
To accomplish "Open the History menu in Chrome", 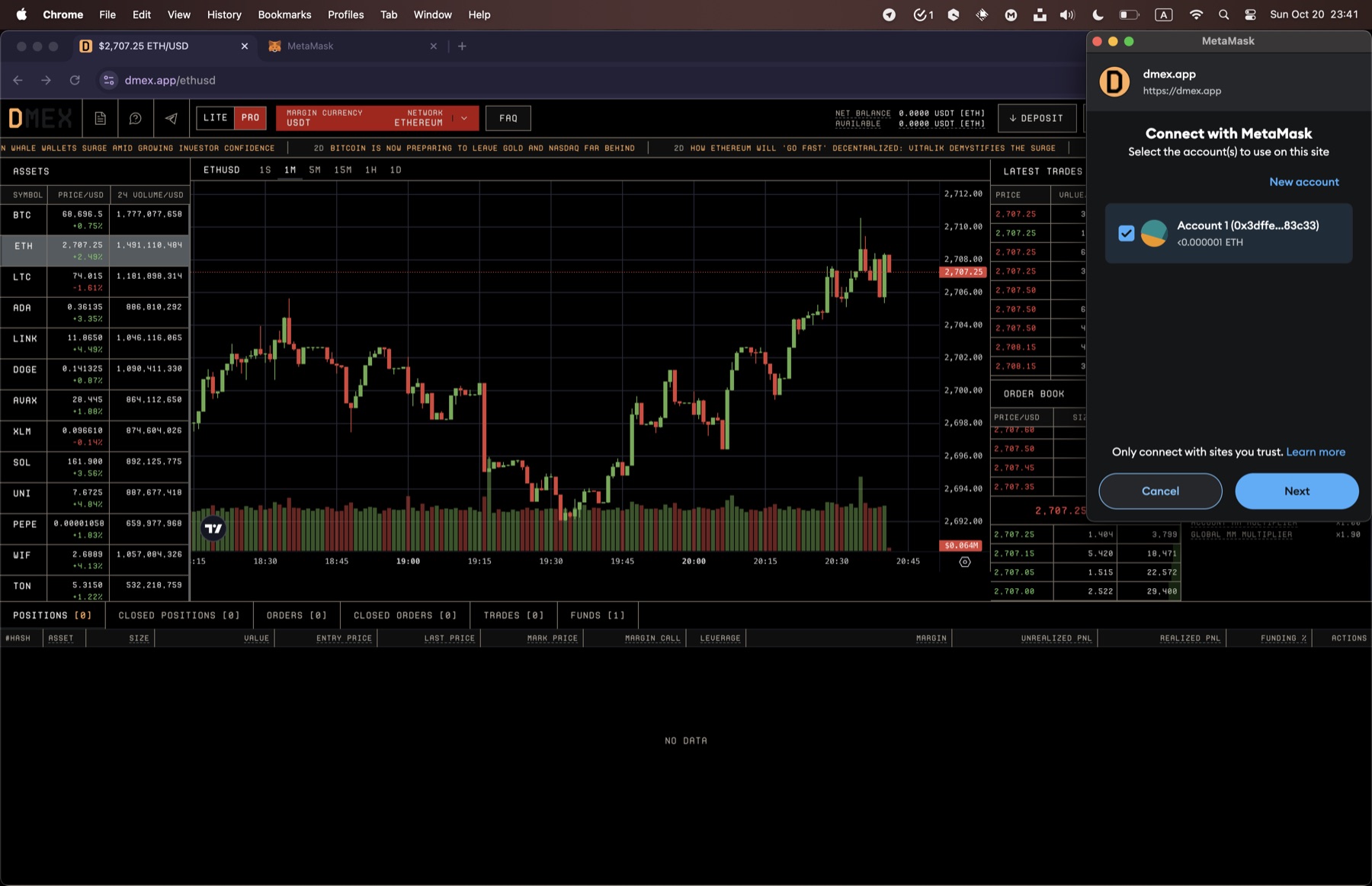I will click(x=224, y=14).
